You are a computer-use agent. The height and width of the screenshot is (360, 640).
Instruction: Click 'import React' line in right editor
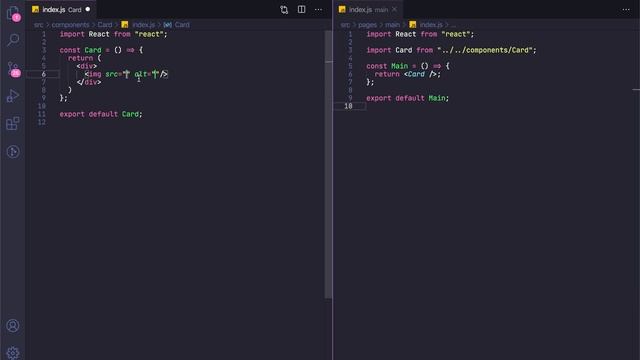420,34
